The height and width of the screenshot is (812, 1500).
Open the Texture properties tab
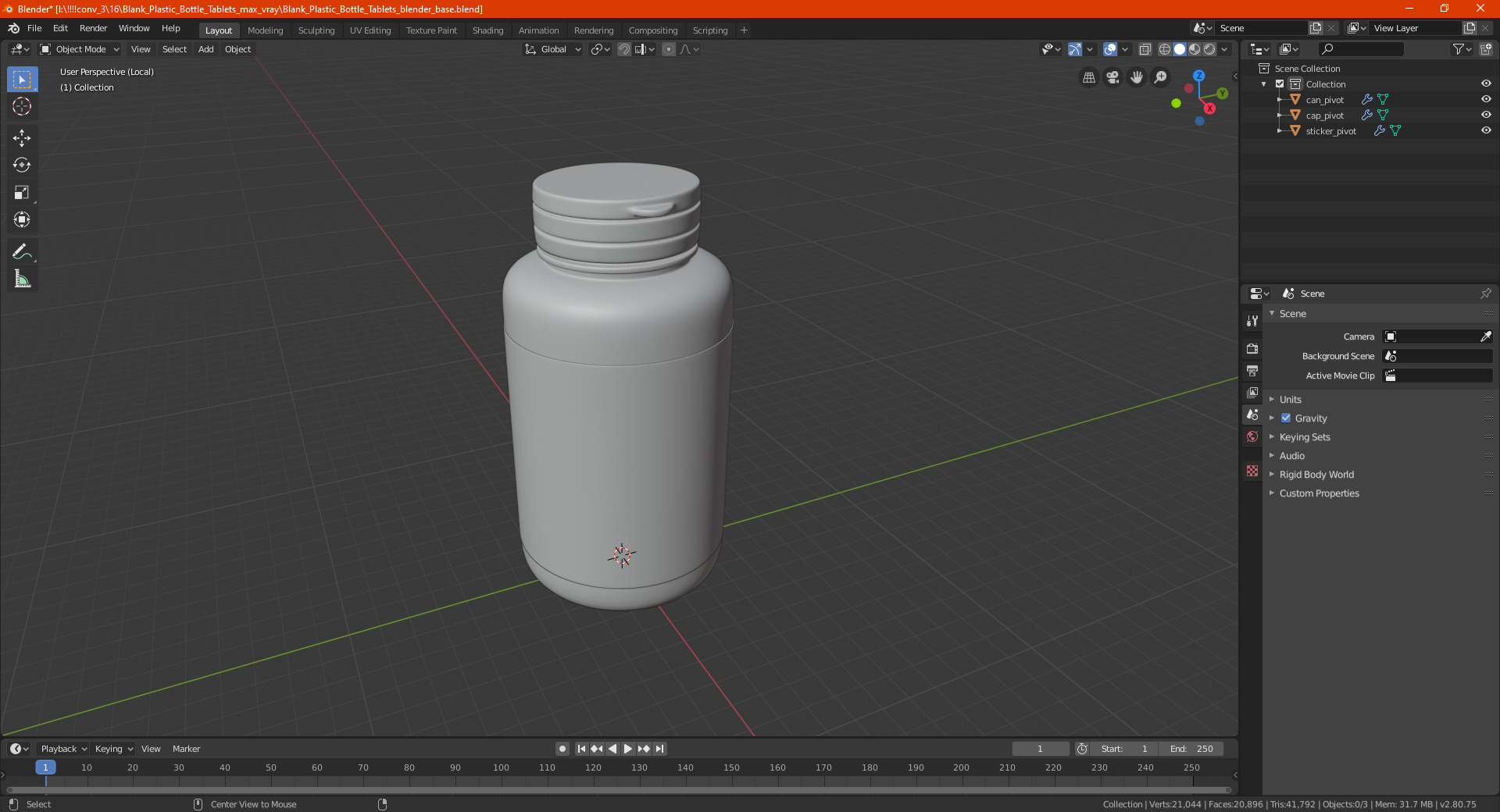click(1252, 471)
